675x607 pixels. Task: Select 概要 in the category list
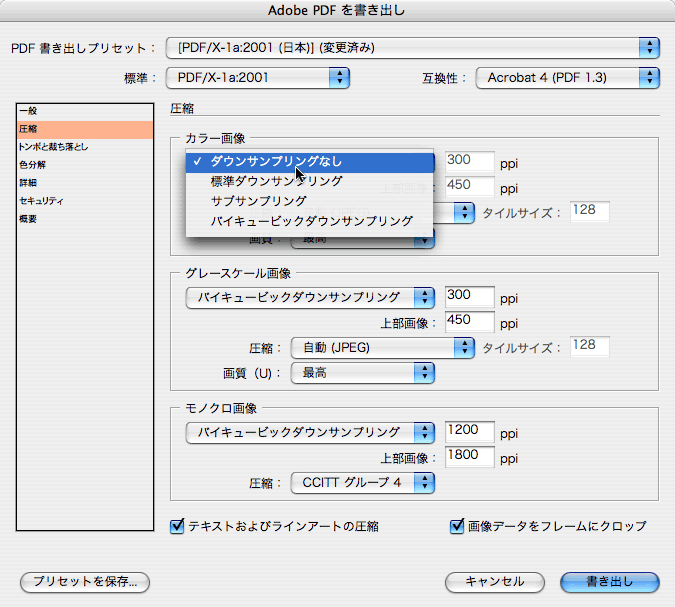[85, 219]
